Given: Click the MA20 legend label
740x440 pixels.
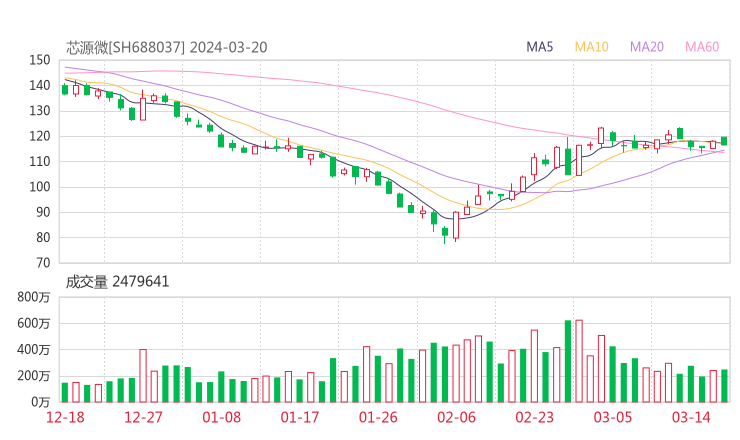Looking at the screenshot, I should coord(647,47).
